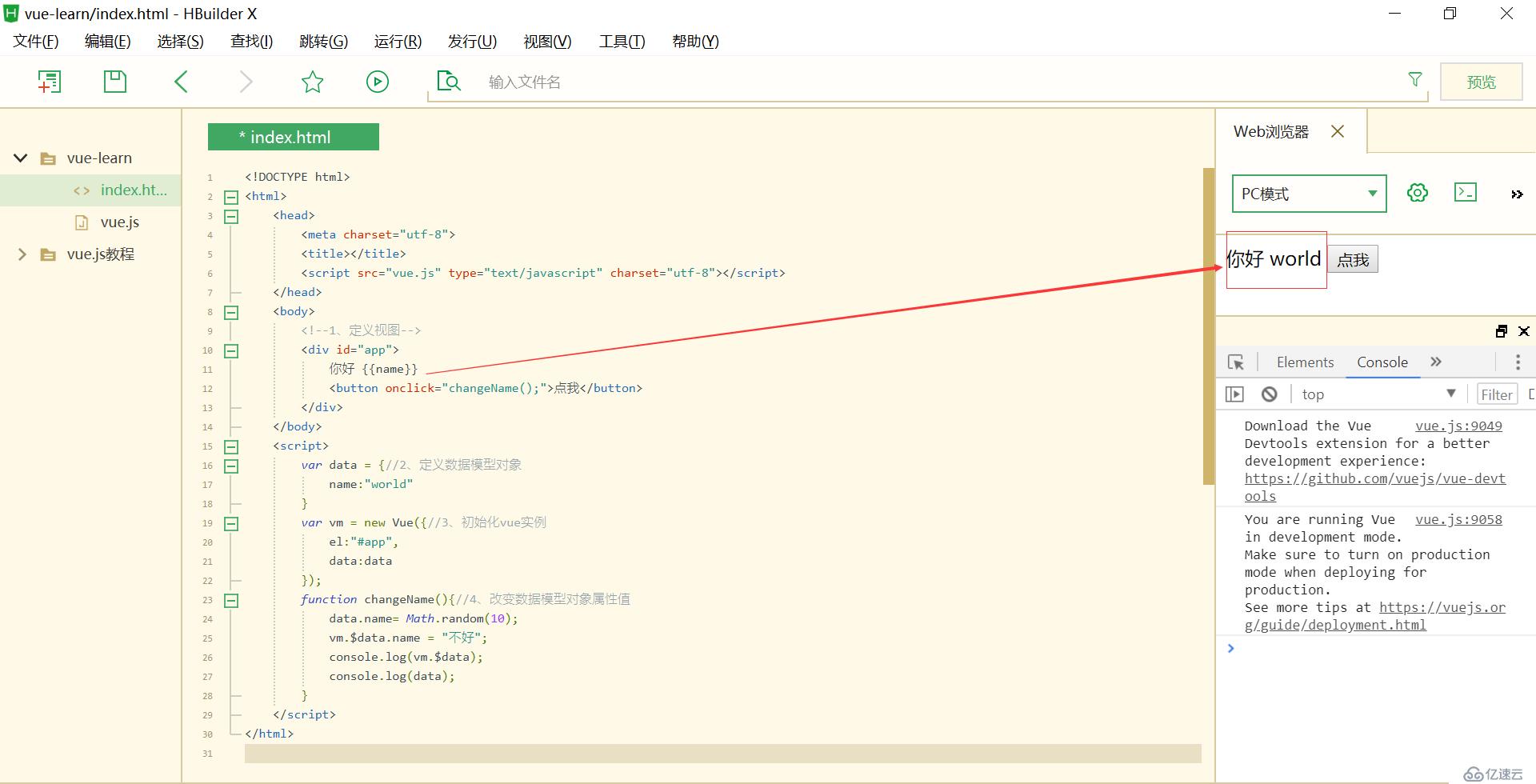Open devtools three-dot options menu
This screenshot has height=784, width=1536.
(1518, 362)
